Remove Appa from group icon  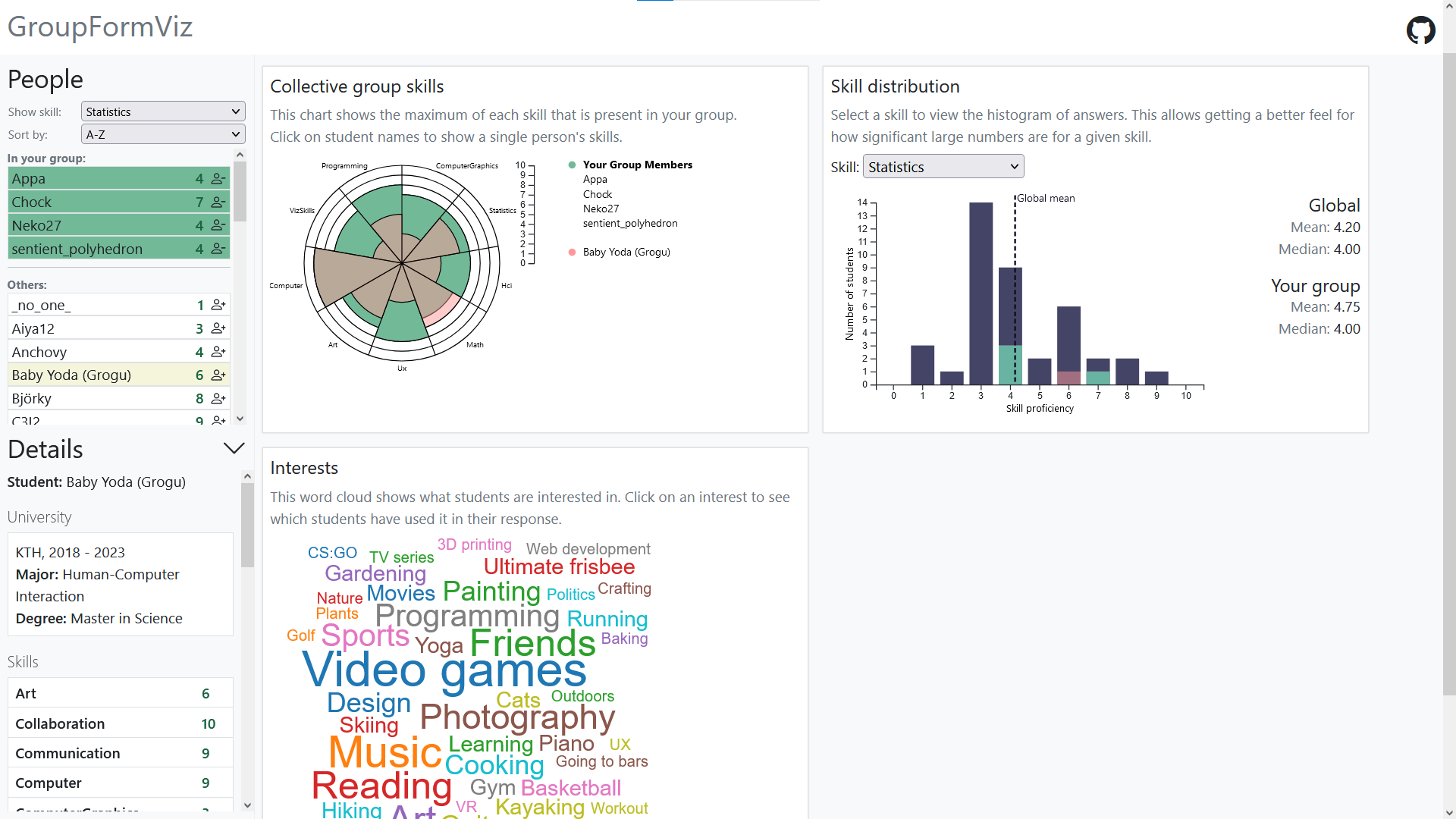pos(218,179)
